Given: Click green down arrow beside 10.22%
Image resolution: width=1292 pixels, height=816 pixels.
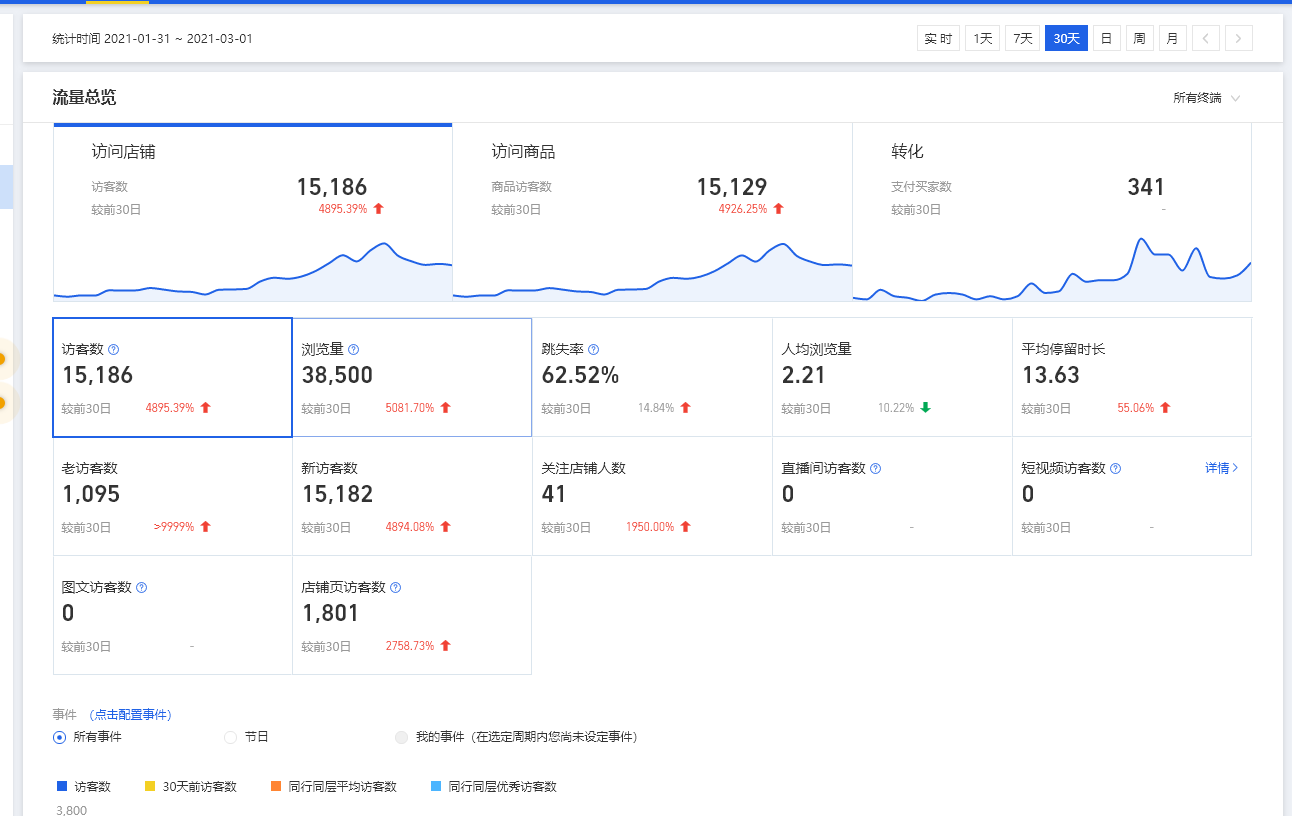Looking at the screenshot, I should [925, 408].
